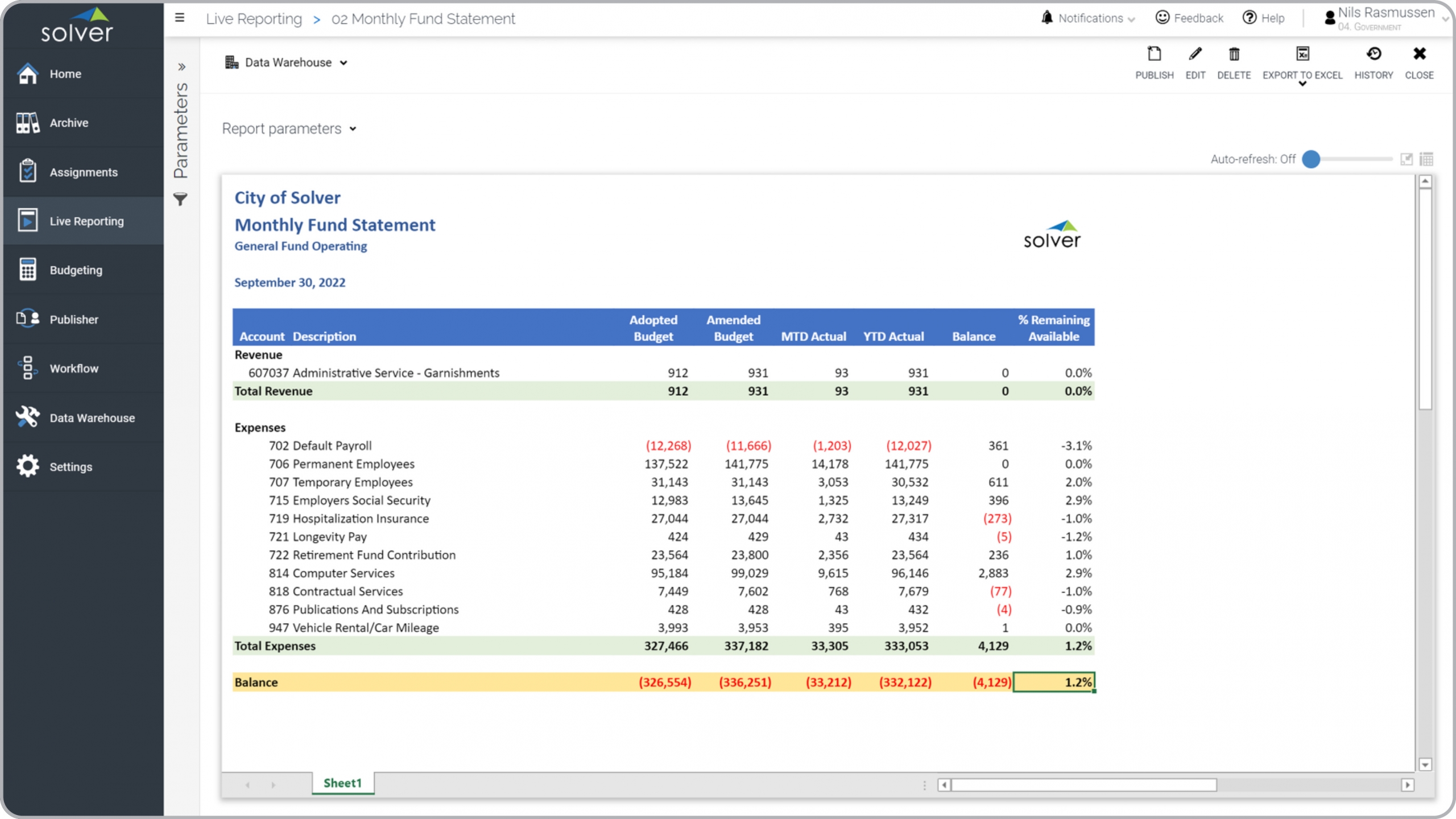
Task: Click the Feedback smiley icon
Action: pyautogui.click(x=1162, y=18)
